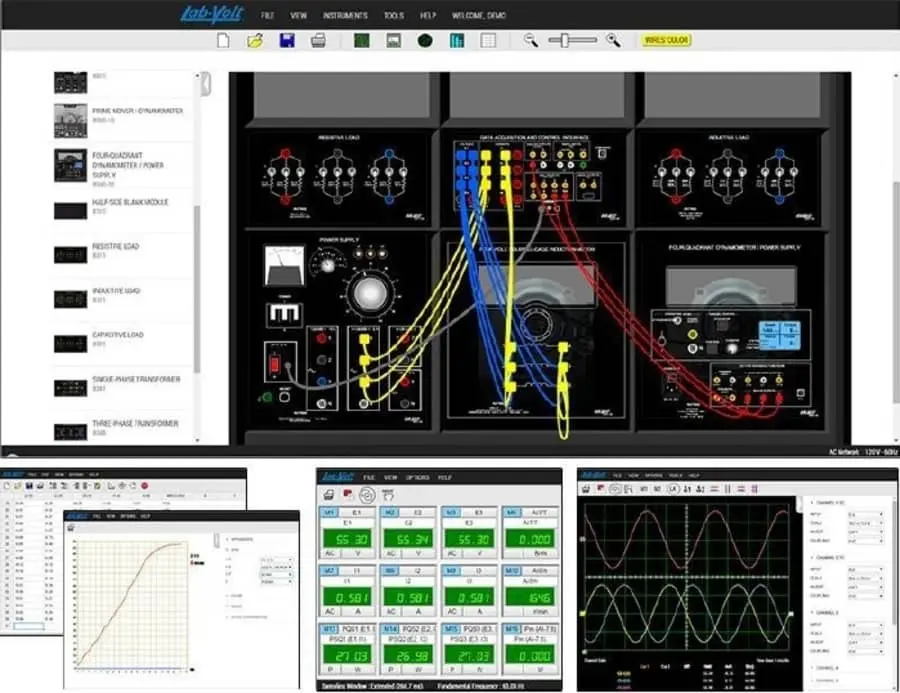Toggle AC mode button under E1 meter
This screenshot has width=900, height=693.
click(330, 553)
